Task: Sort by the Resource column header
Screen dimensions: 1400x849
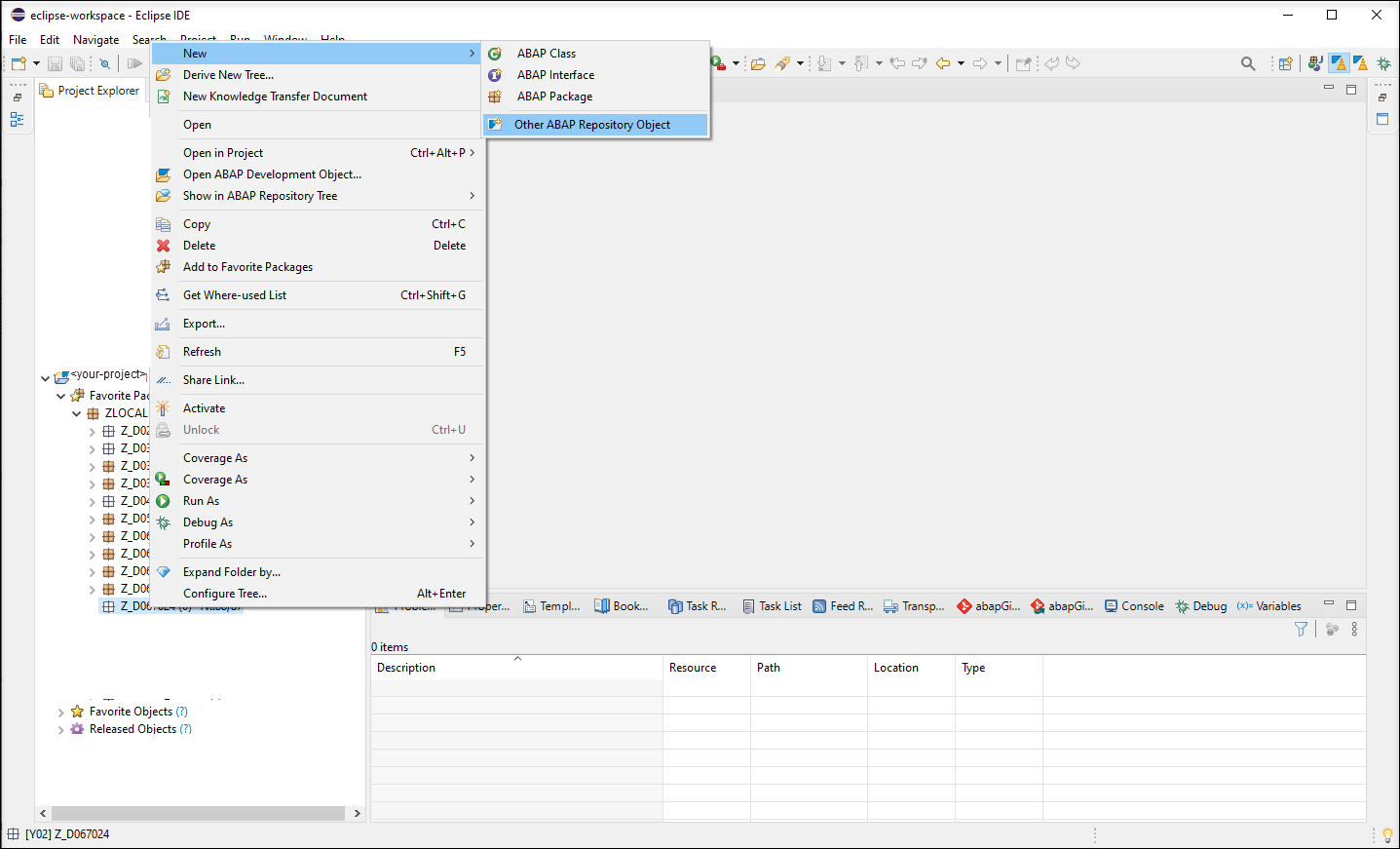Action: pyautogui.click(x=706, y=668)
